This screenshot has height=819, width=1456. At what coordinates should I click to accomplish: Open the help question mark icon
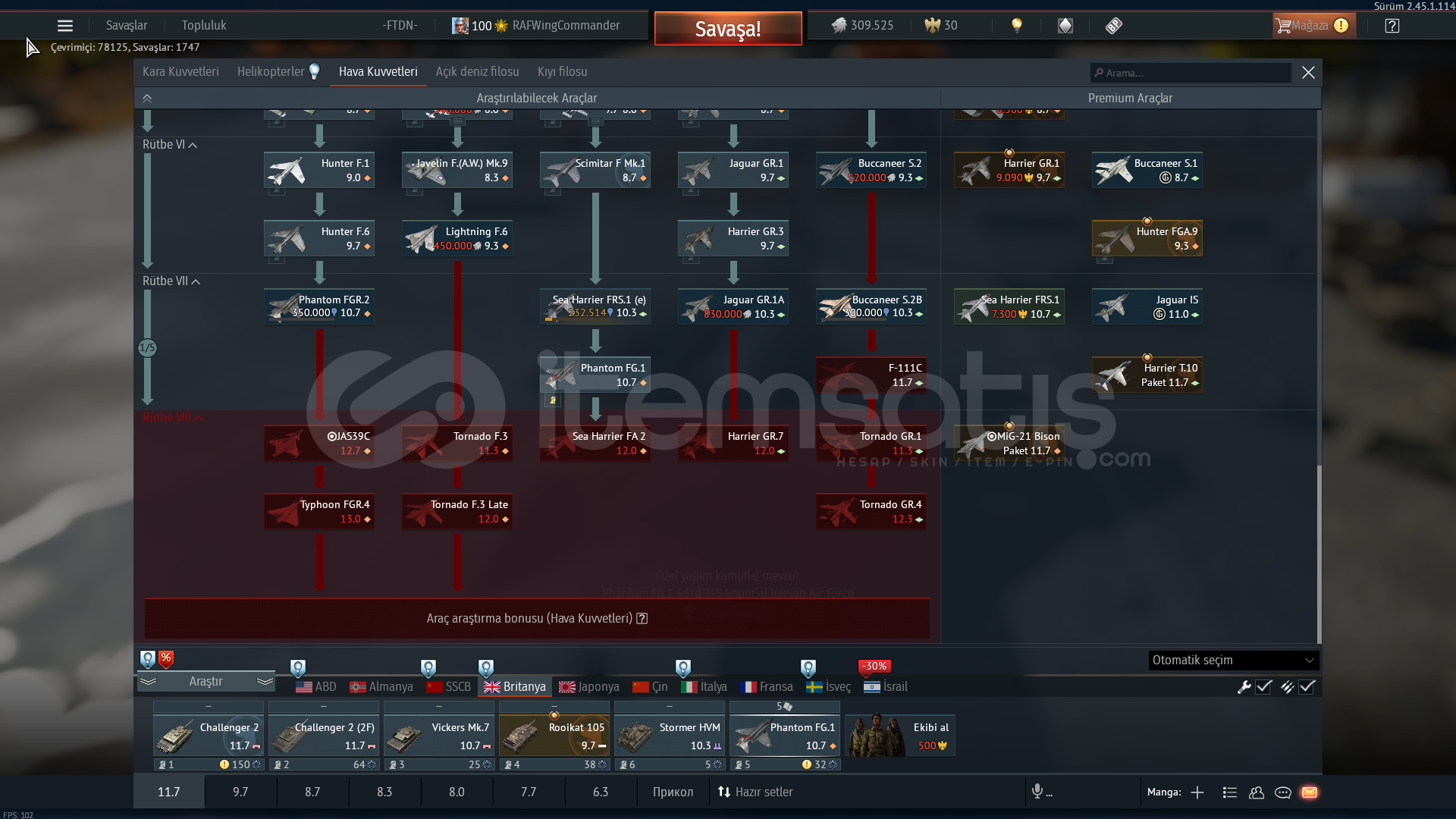[x=1392, y=26]
